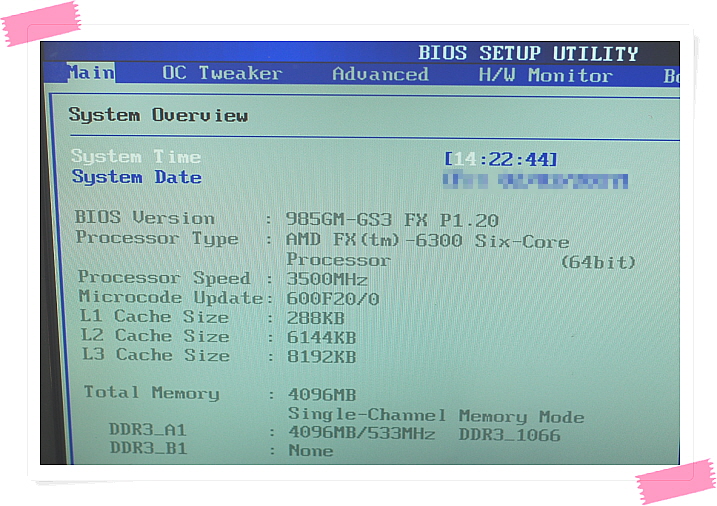717x506 pixels.
Task: Click the 3500MHz speed value
Action: click(327, 279)
